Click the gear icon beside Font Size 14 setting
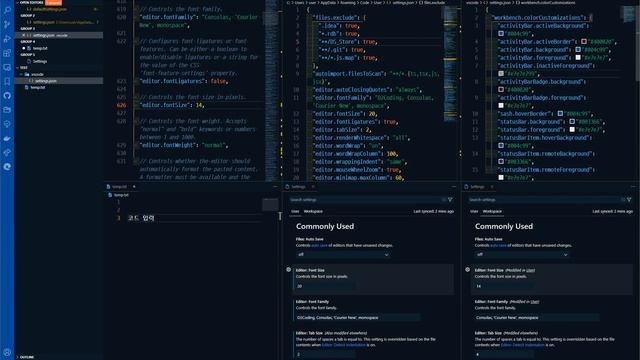The height and width of the screenshot is (360, 640). click(x=467, y=270)
